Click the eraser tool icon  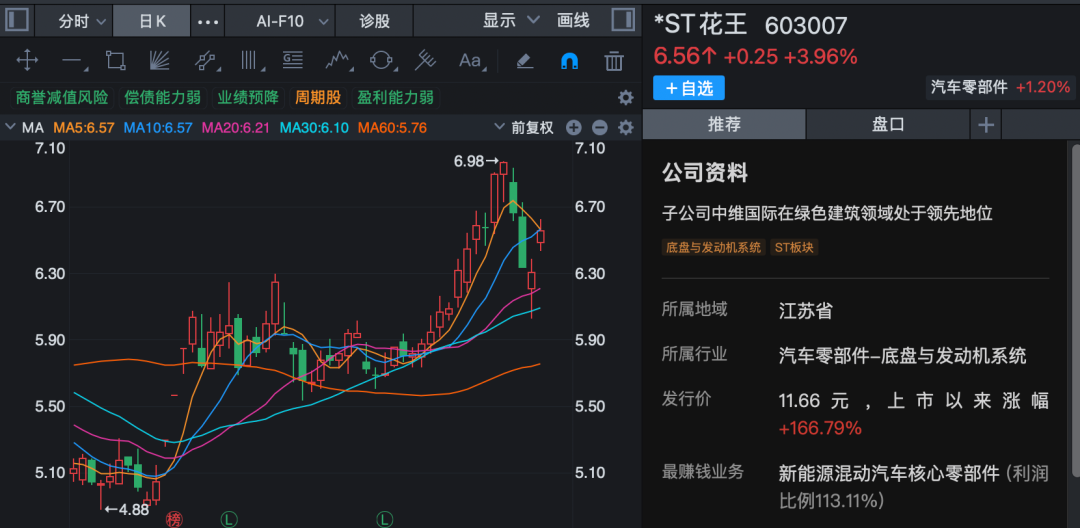(524, 60)
